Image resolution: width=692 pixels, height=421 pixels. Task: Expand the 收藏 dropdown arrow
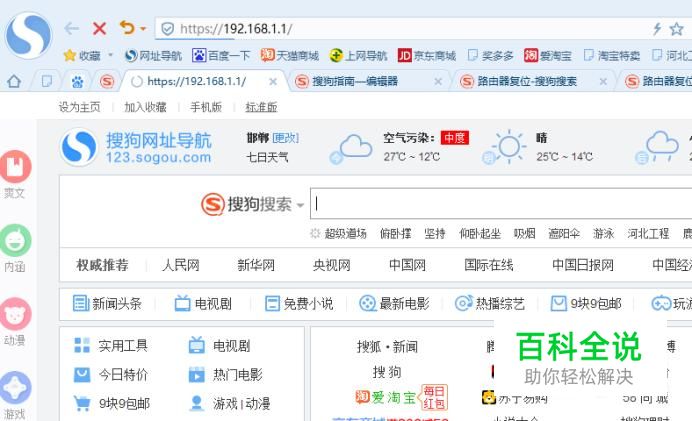coord(111,55)
